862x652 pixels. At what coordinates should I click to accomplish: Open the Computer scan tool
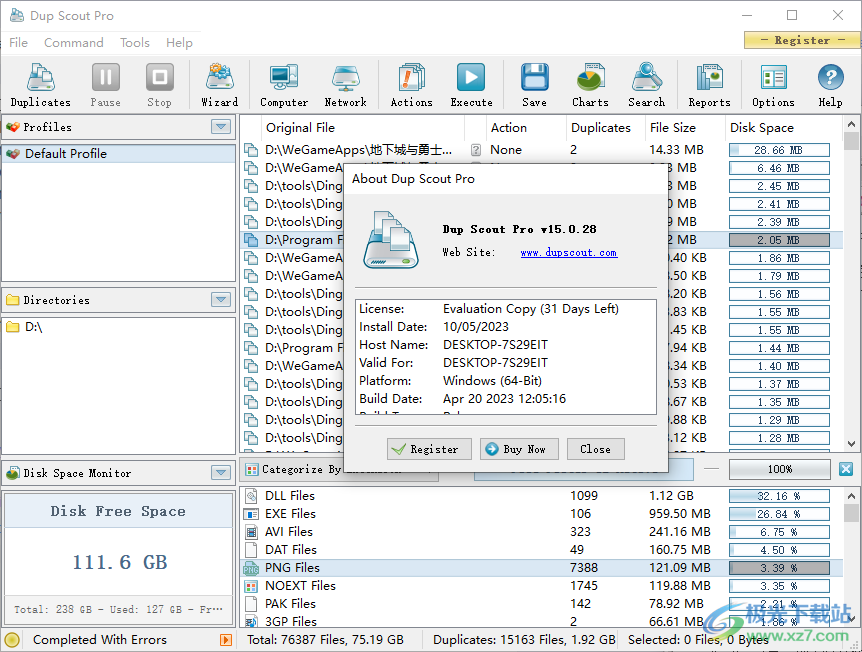[284, 85]
